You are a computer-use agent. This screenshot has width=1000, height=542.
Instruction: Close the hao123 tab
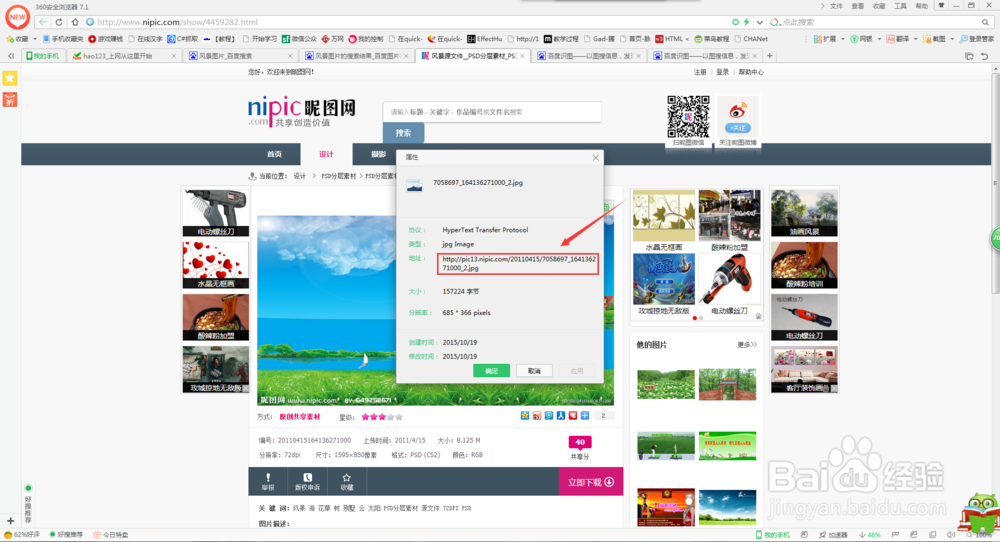tap(173, 56)
